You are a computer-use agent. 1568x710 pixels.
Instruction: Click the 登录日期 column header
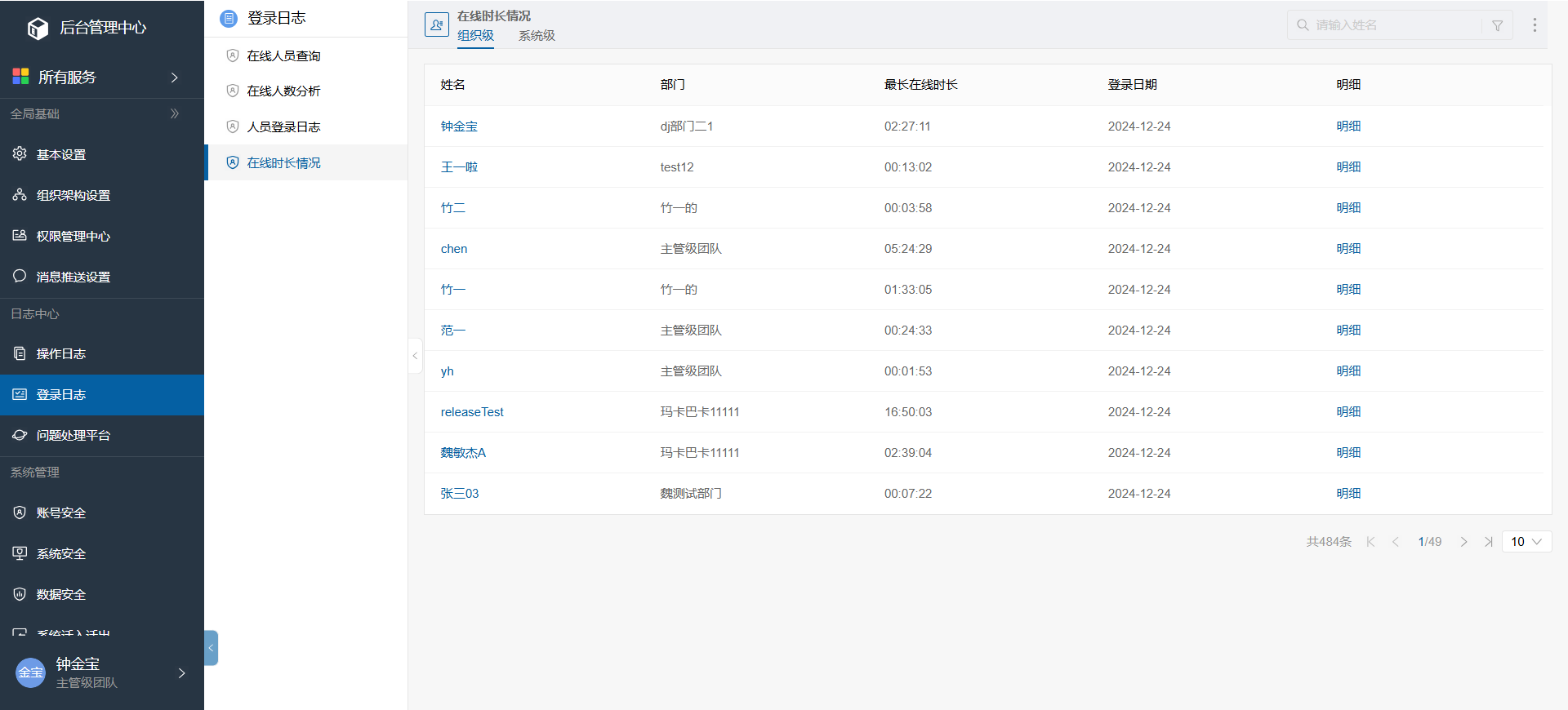[1133, 85]
